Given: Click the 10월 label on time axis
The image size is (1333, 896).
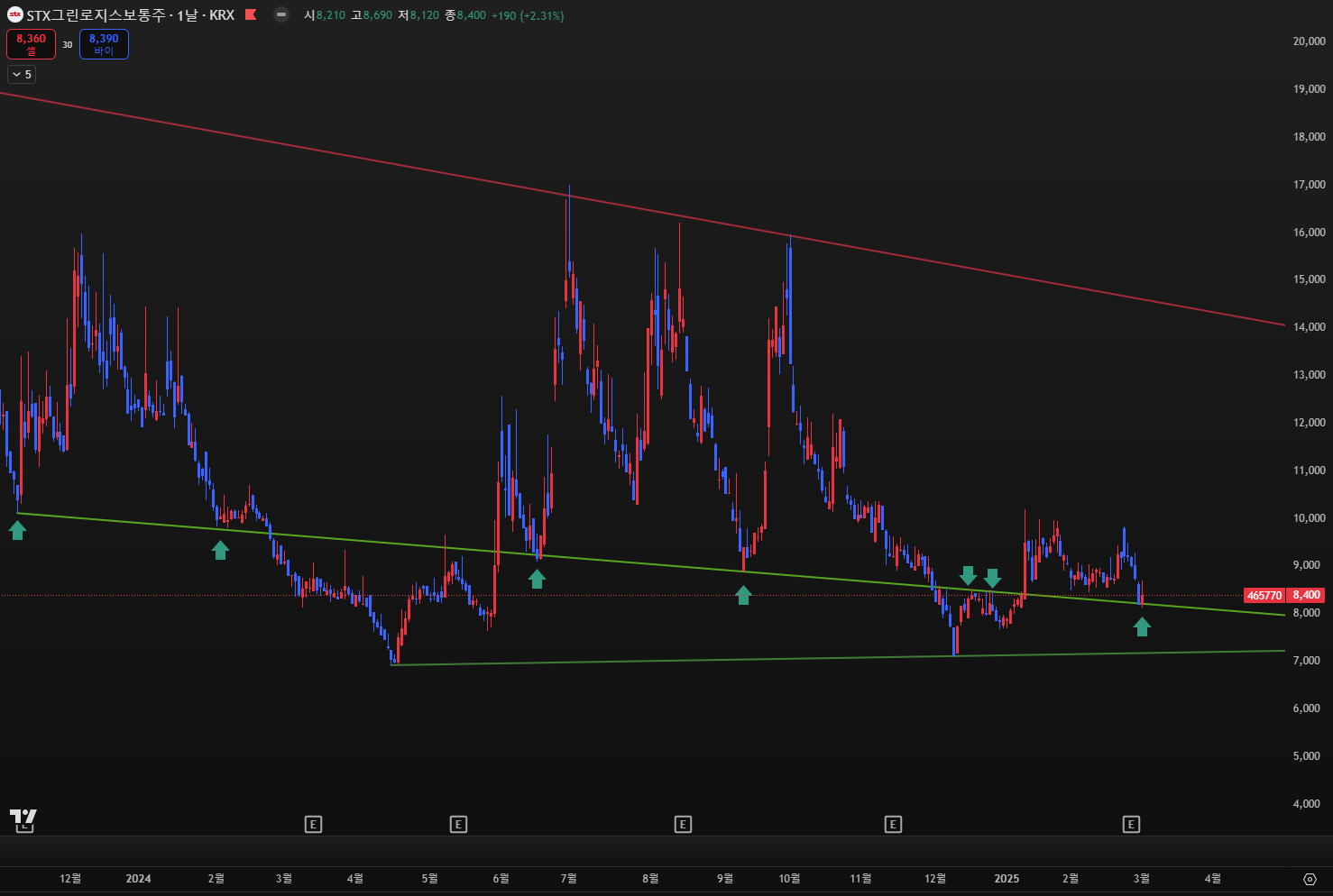Looking at the screenshot, I should click(789, 879).
